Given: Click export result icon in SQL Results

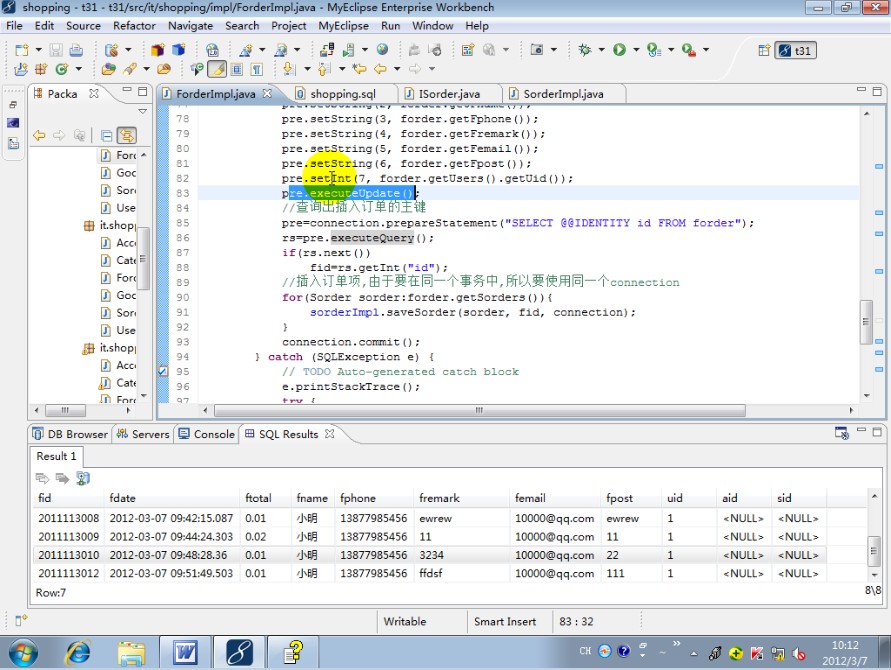Looking at the screenshot, I should [83, 478].
